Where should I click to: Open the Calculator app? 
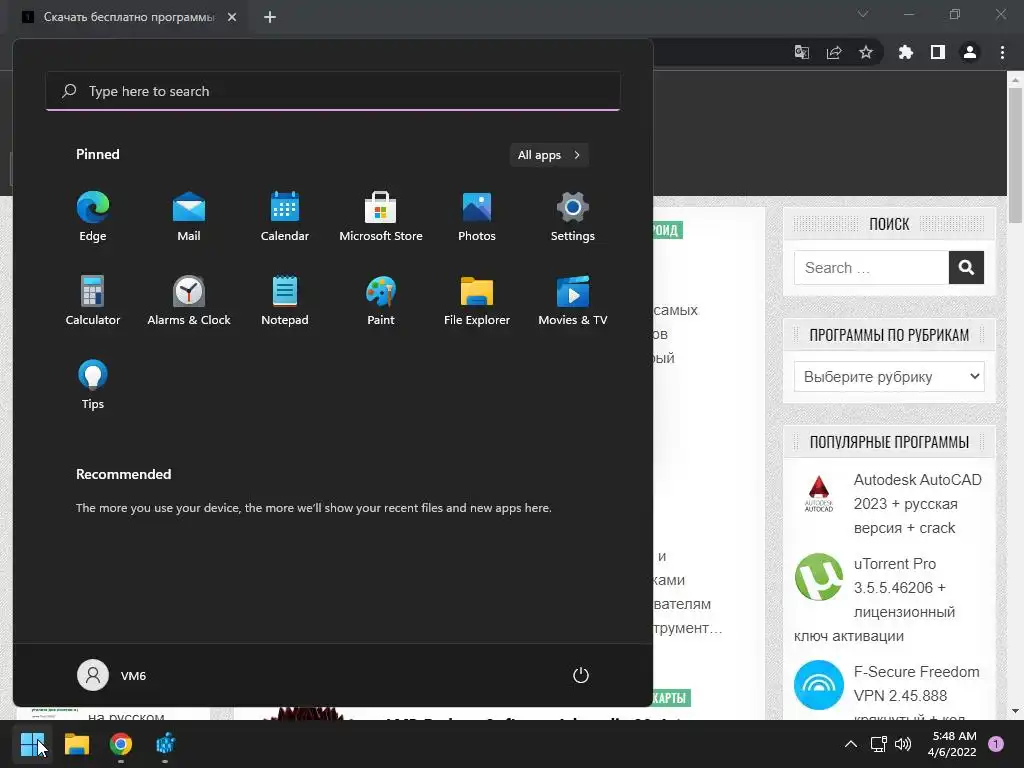[x=93, y=300]
